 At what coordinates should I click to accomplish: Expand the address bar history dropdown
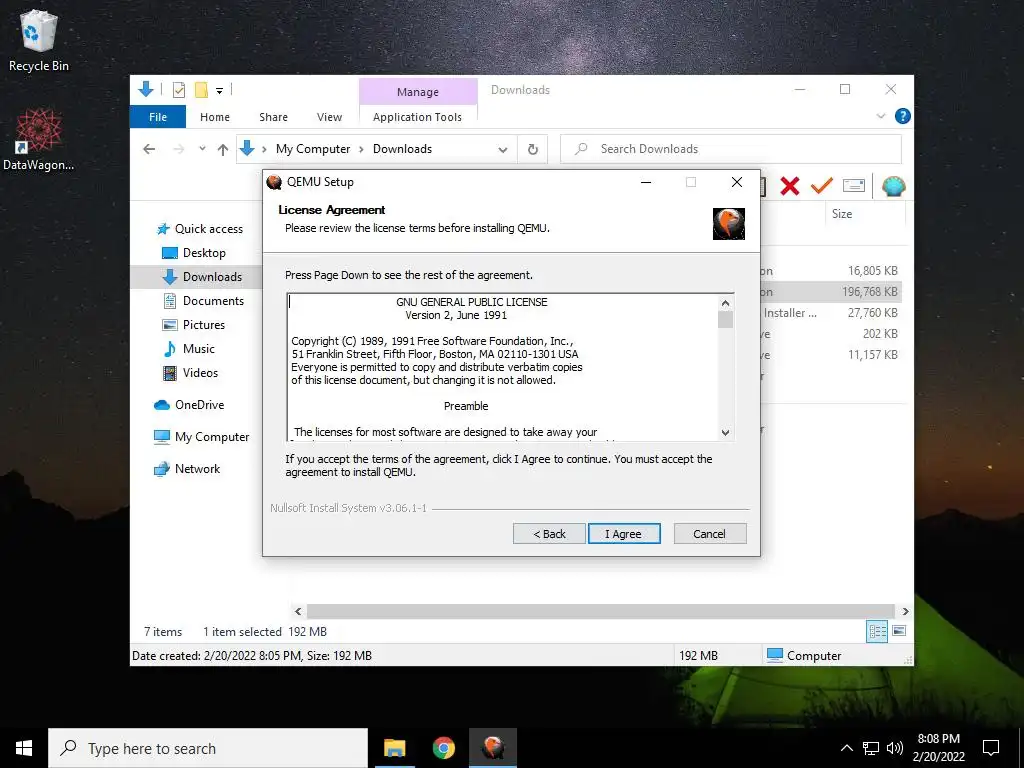pos(503,150)
